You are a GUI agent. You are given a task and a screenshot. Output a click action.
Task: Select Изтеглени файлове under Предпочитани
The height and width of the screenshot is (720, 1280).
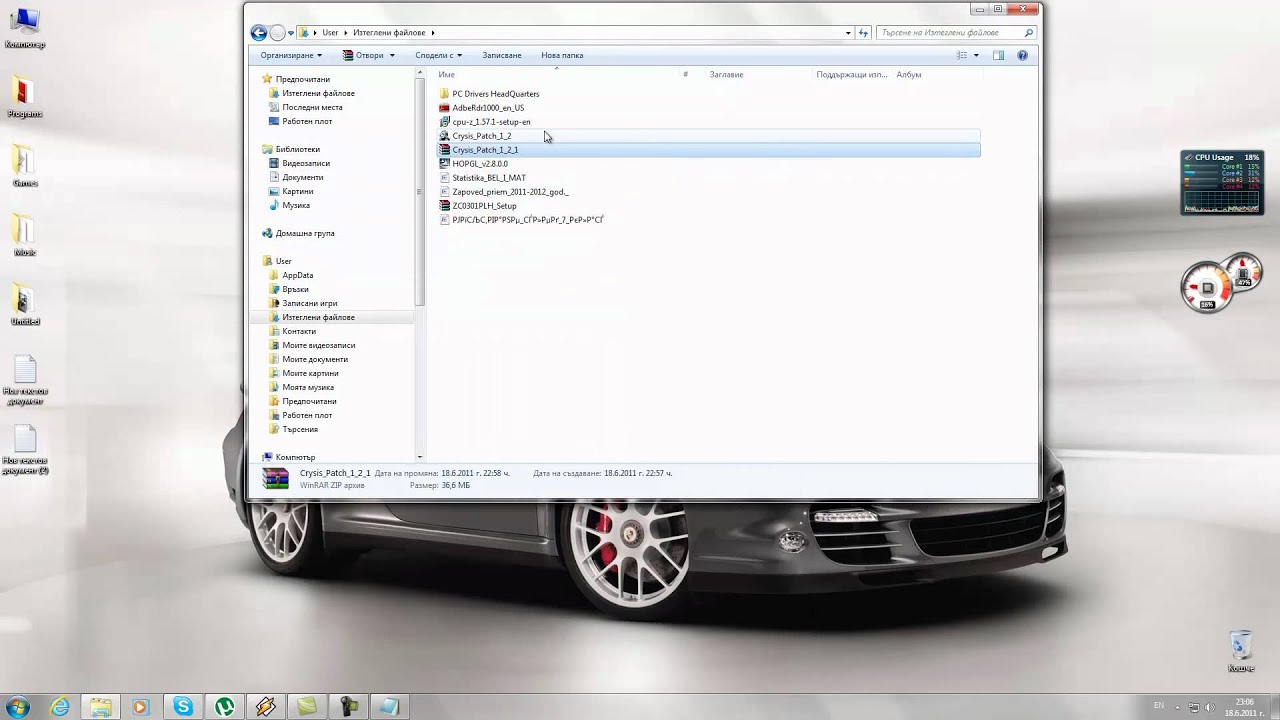(x=318, y=93)
